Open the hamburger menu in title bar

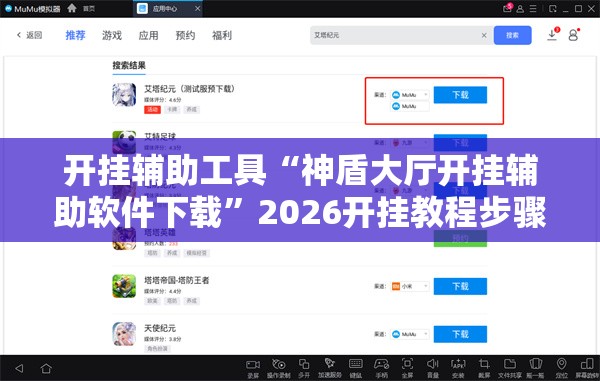tap(533, 8)
